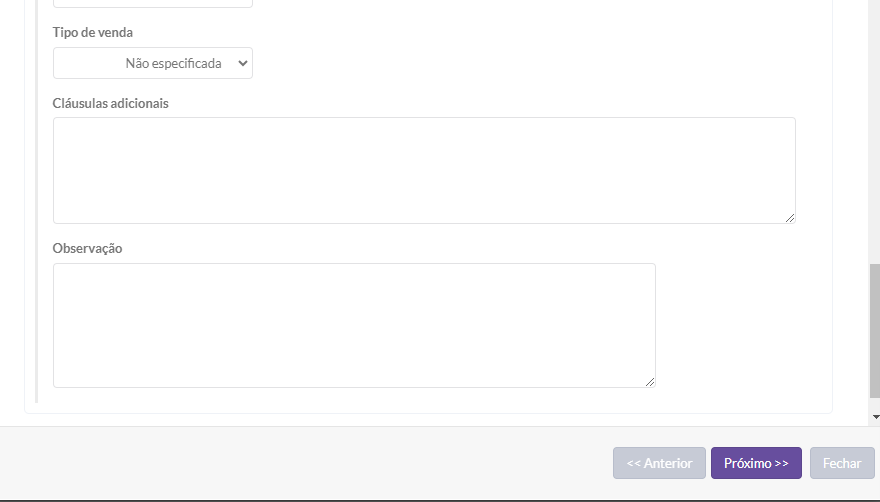Click the Tipo de venda label

coord(93,32)
